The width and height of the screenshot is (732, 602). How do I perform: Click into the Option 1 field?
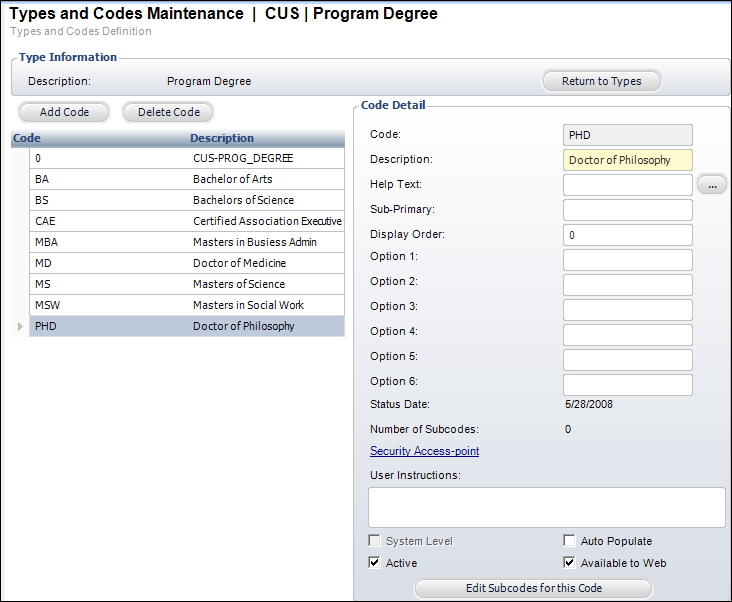tap(627, 260)
